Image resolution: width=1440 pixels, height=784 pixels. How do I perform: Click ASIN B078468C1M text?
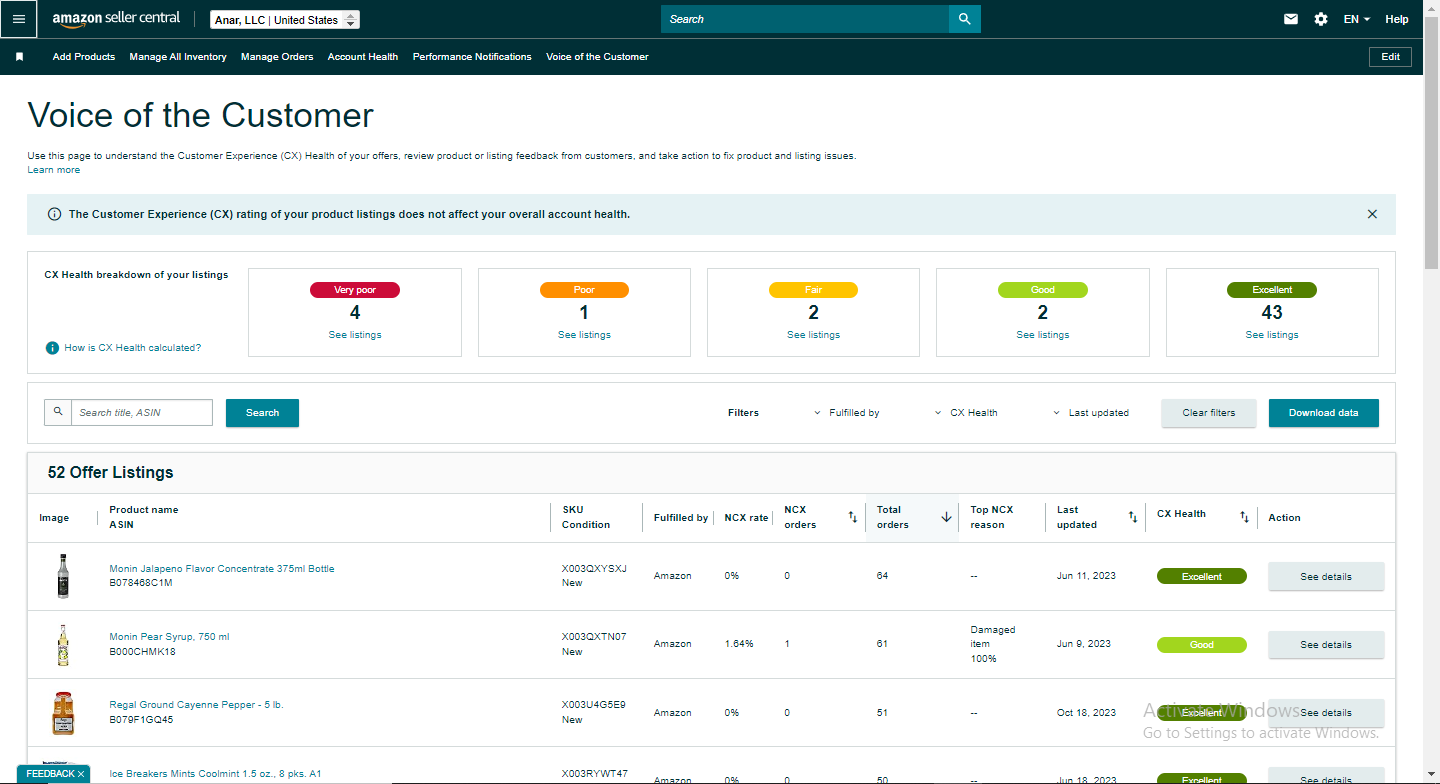coord(141,583)
